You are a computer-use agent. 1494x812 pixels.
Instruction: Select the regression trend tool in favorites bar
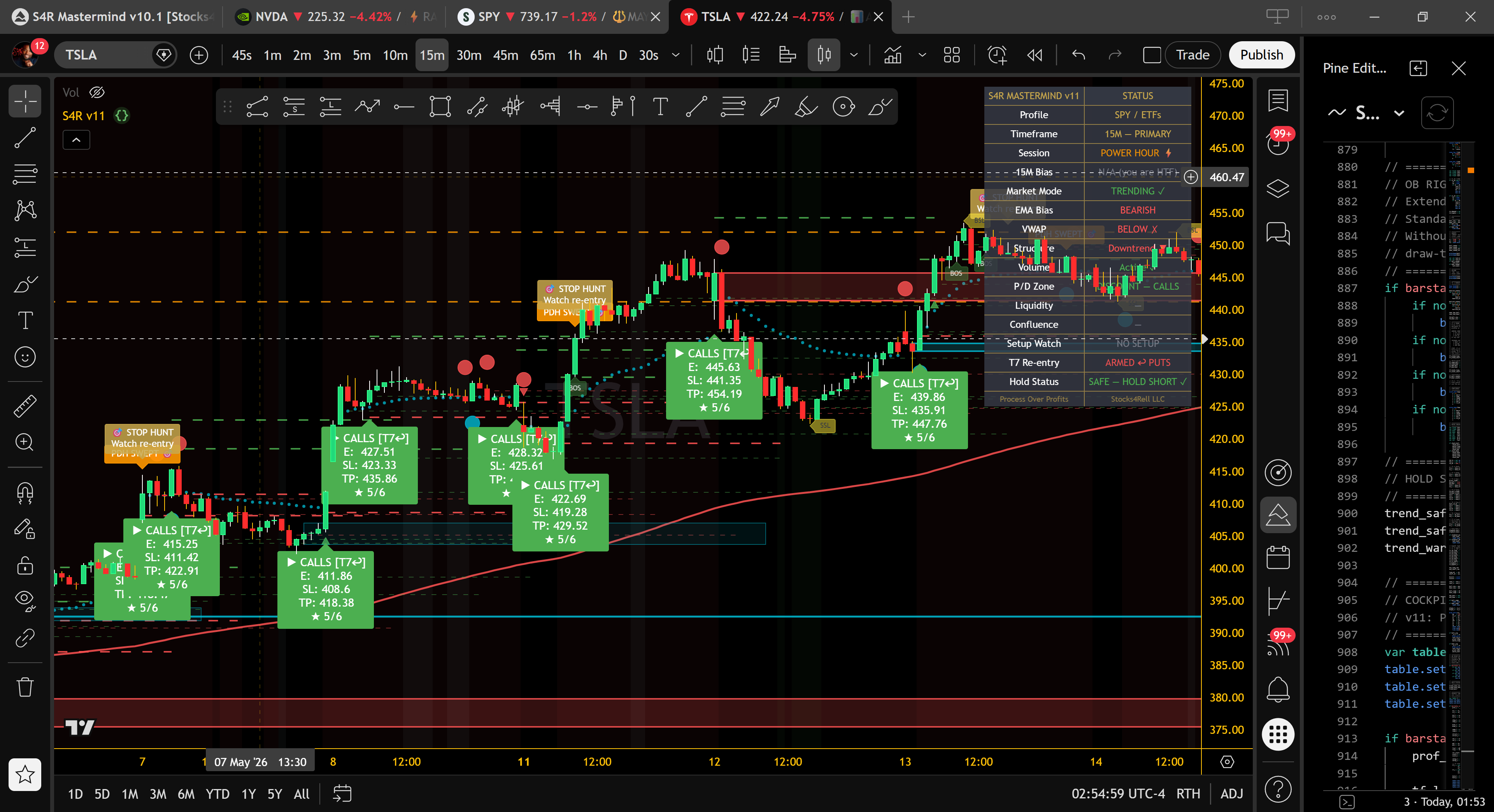(513, 107)
